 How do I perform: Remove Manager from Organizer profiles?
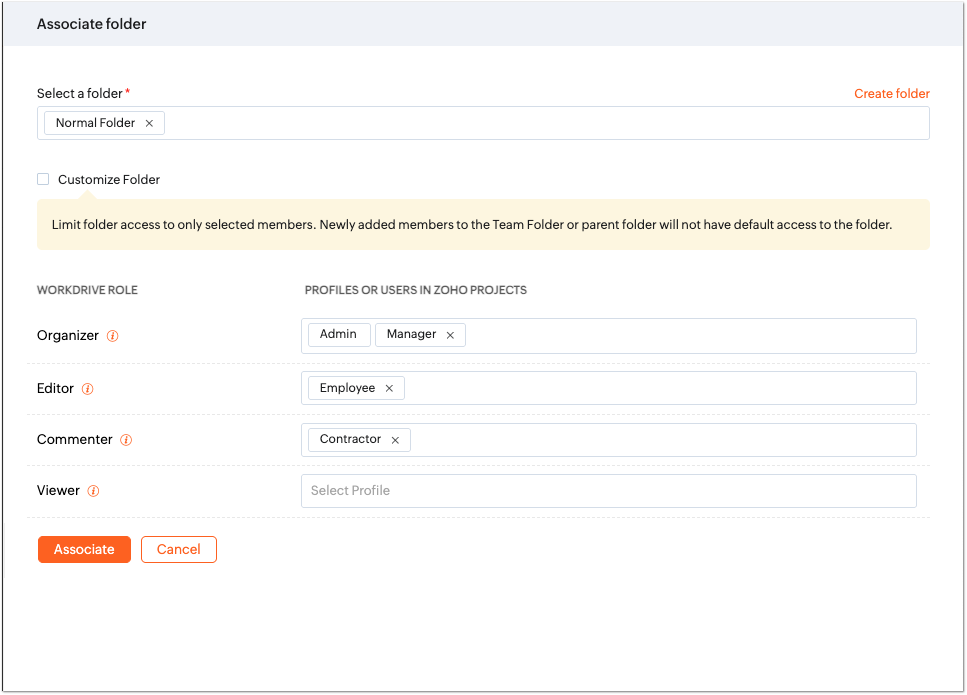coord(450,335)
